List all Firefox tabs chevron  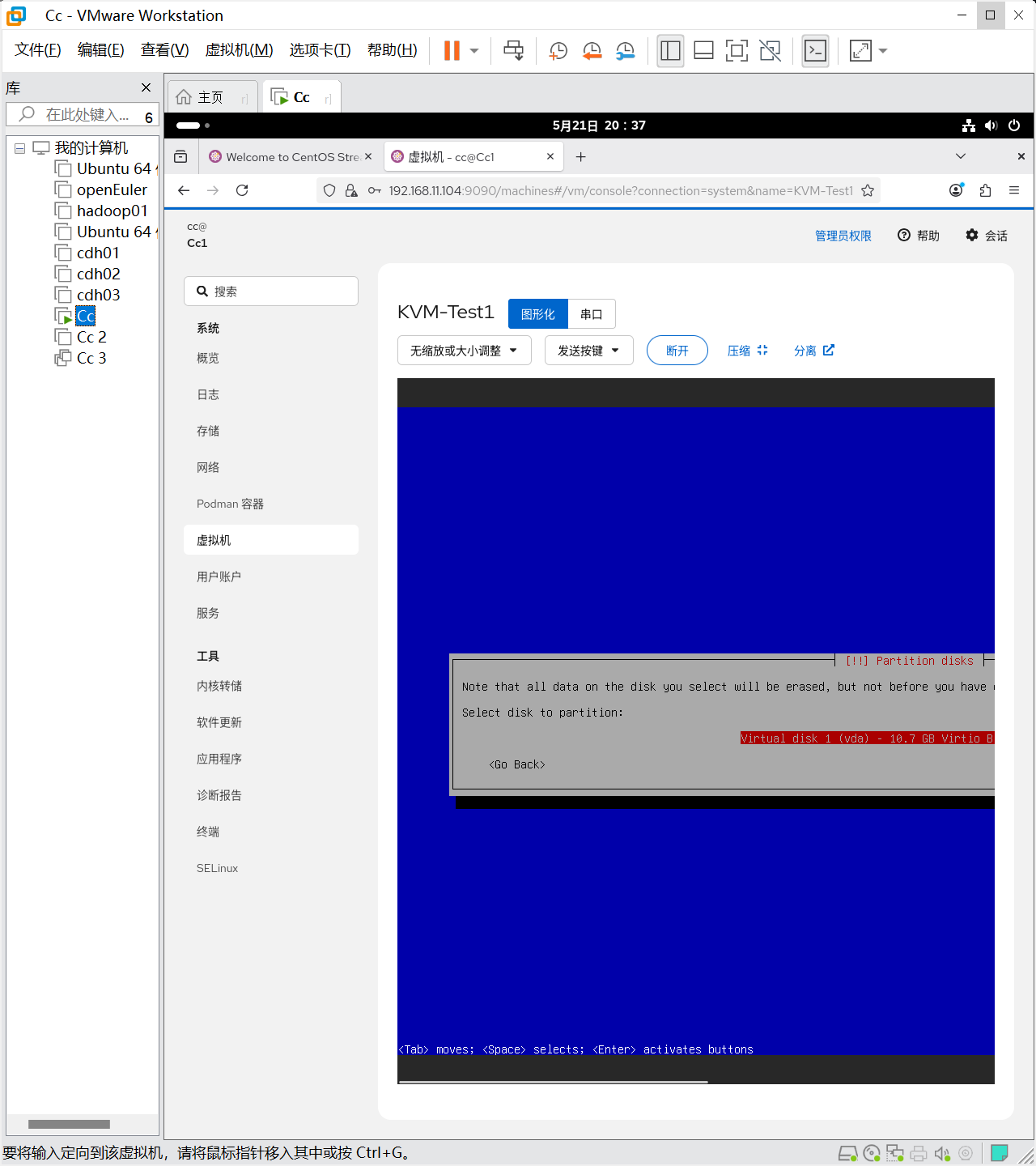(961, 156)
